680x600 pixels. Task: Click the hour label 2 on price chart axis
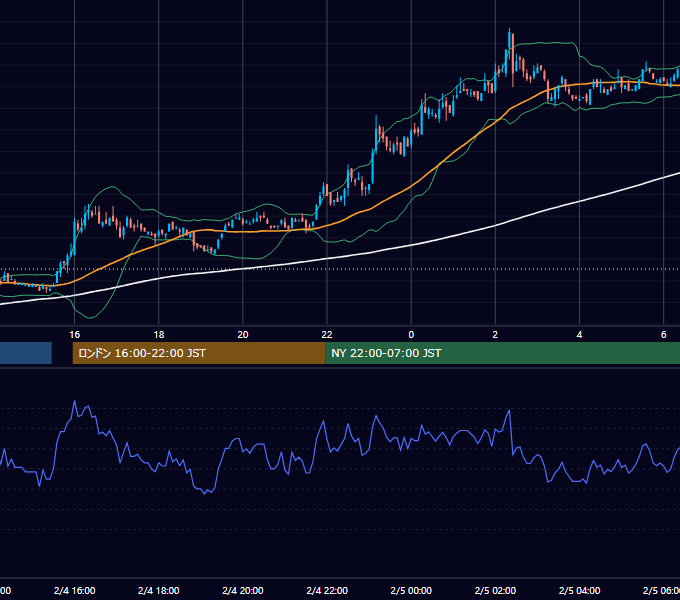point(495,334)
